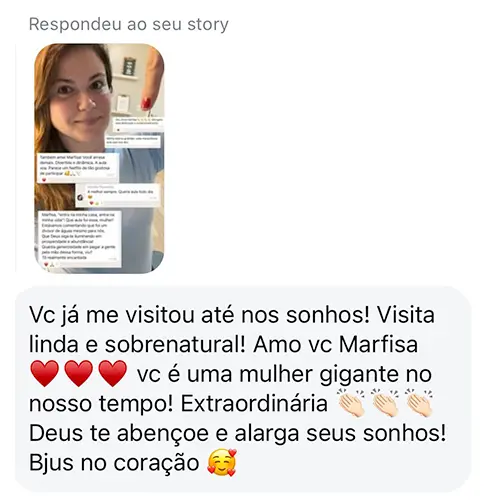Tap the middle red heart emoji
The height and width of the screenshot is (500, 500).
[79, 374]
